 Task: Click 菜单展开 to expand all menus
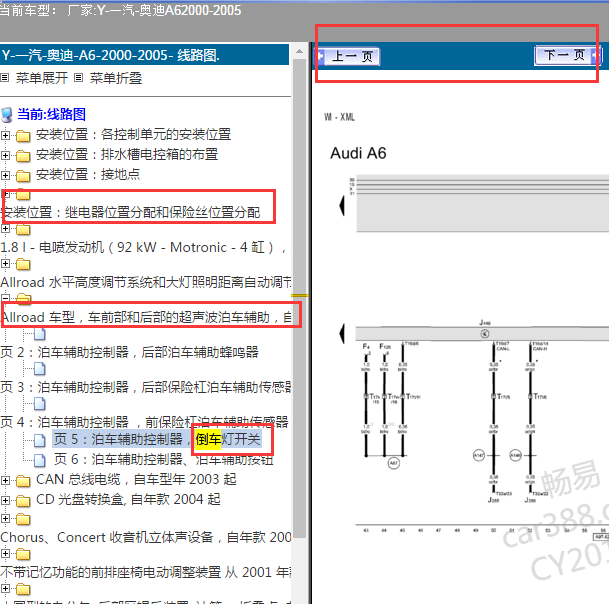point(42,78)
